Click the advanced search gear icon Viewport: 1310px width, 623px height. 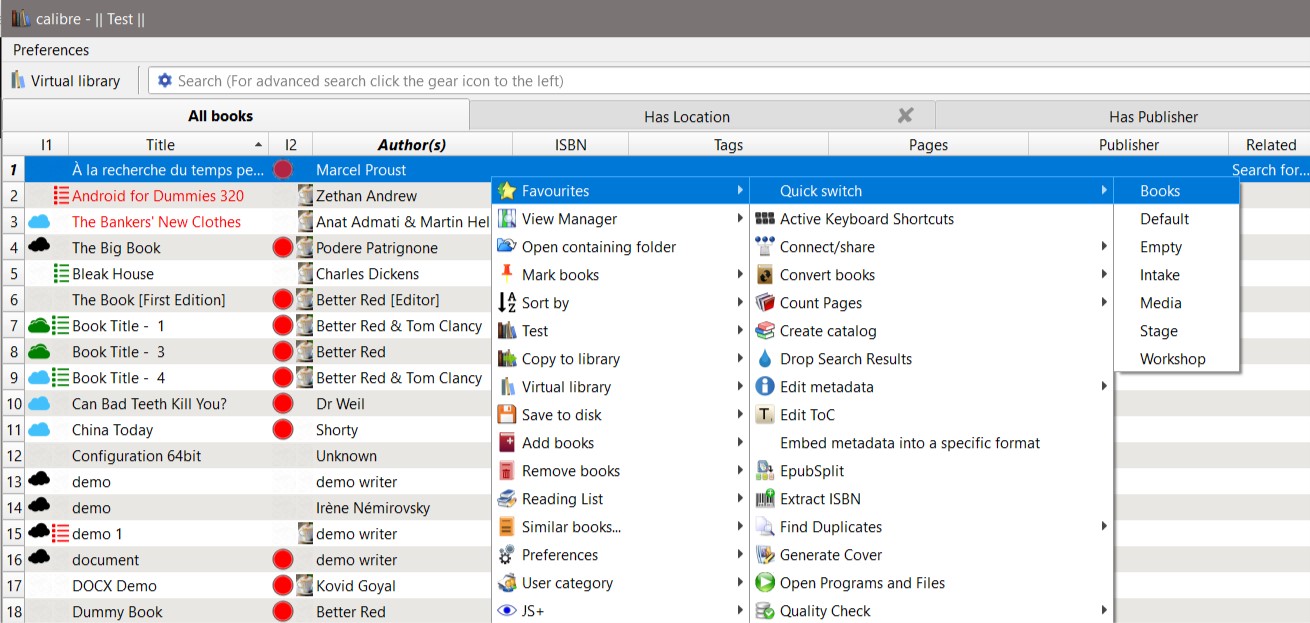click(165, 81)
